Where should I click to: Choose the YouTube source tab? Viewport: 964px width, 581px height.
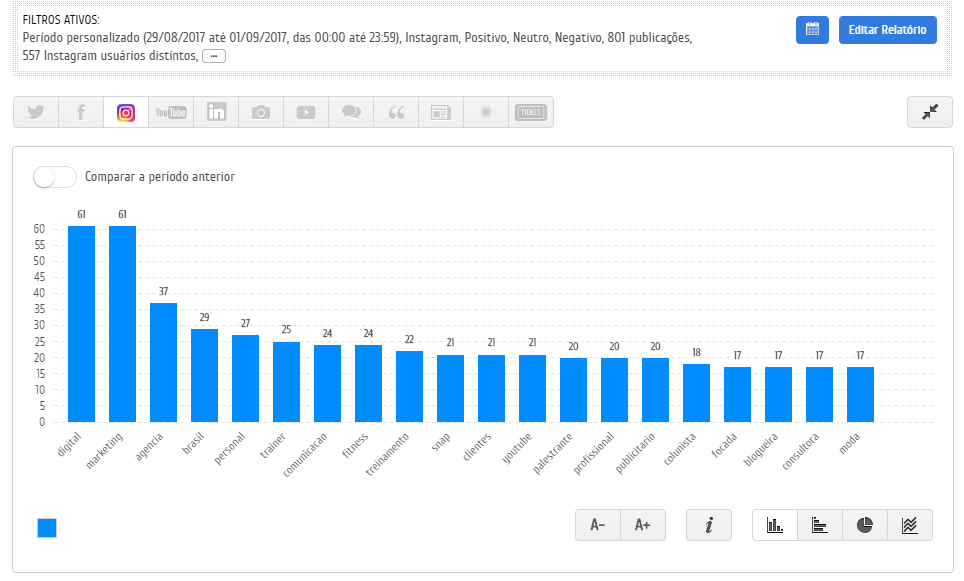(171, 112)
